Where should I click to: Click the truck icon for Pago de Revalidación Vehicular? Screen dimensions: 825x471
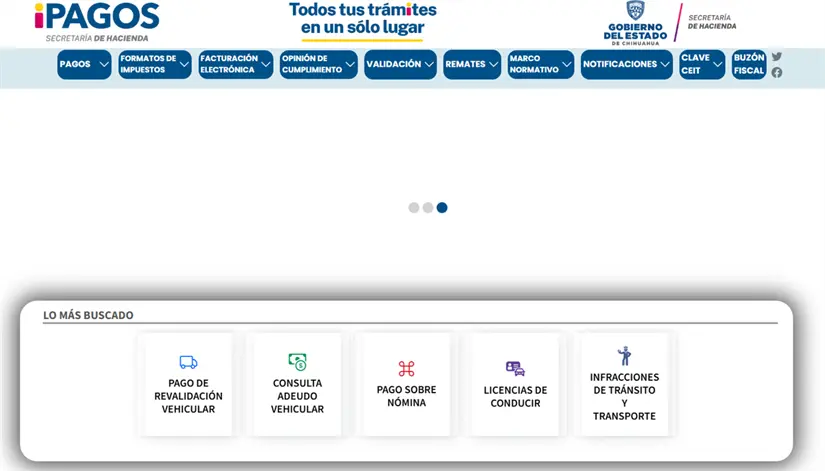coord(188,362)
